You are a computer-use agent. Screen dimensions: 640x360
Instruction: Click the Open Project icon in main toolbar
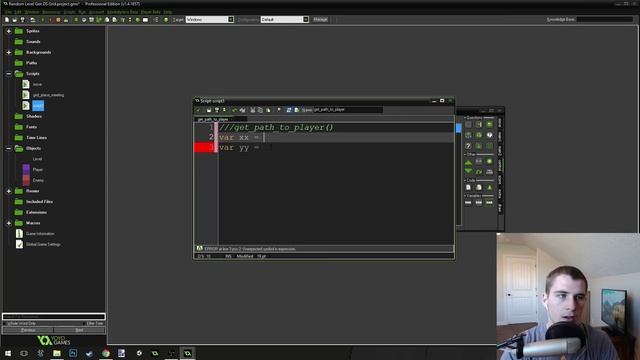(x=15, y=20)
